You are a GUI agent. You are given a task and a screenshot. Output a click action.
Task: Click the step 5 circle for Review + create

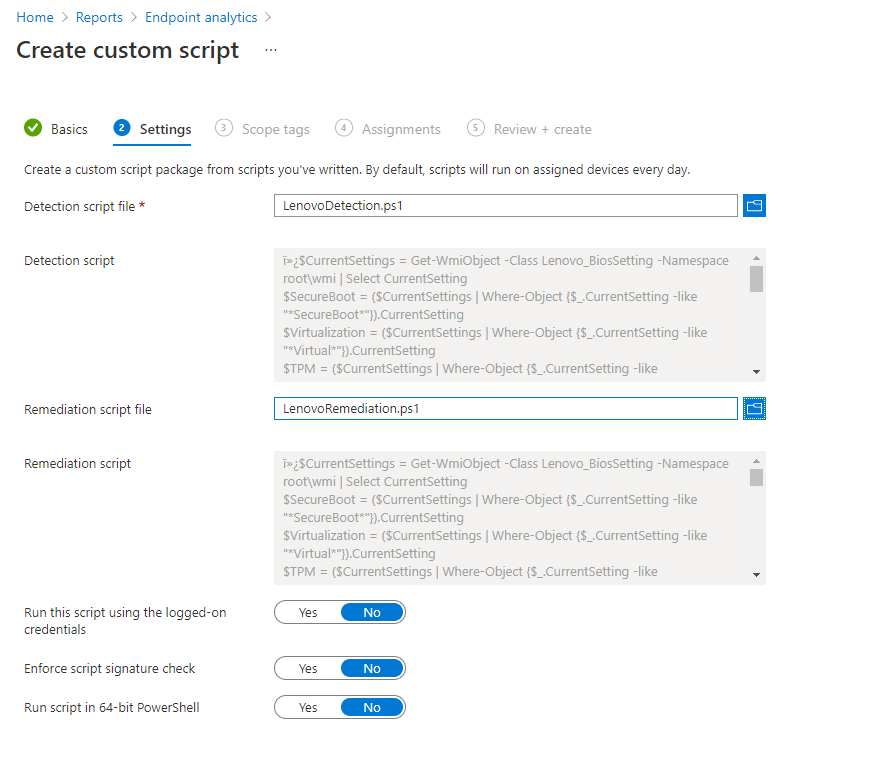(x=475, y=128)
